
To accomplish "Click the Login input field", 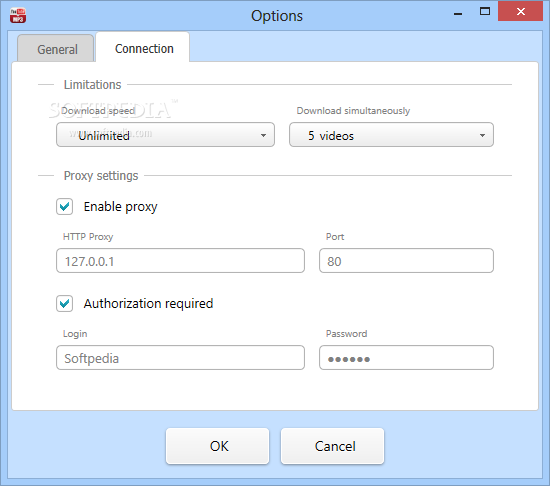I will click(x=180, y=358).
